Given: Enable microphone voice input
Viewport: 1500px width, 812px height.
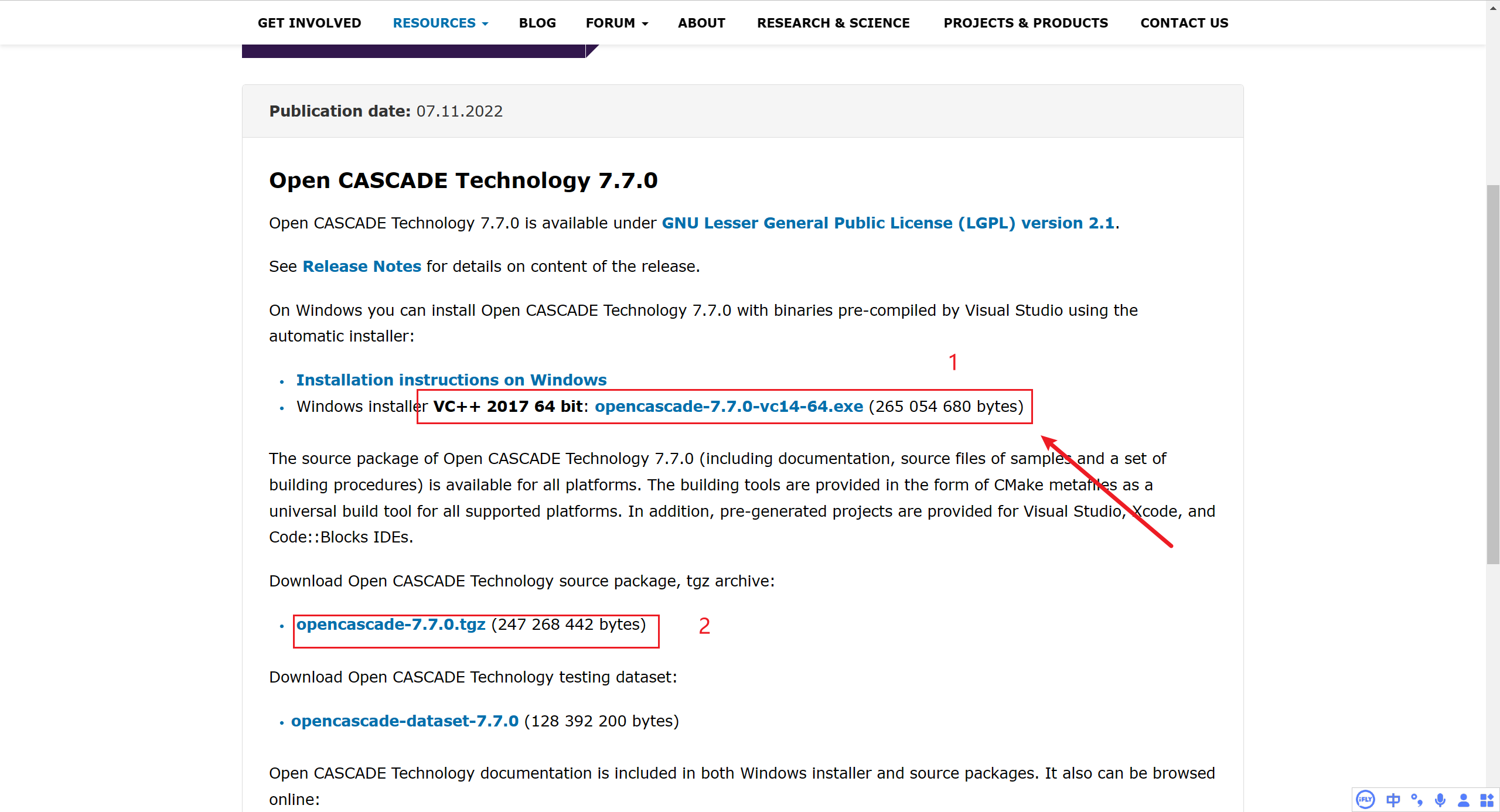Looking at the screenshot, I should pos(1440,799).
